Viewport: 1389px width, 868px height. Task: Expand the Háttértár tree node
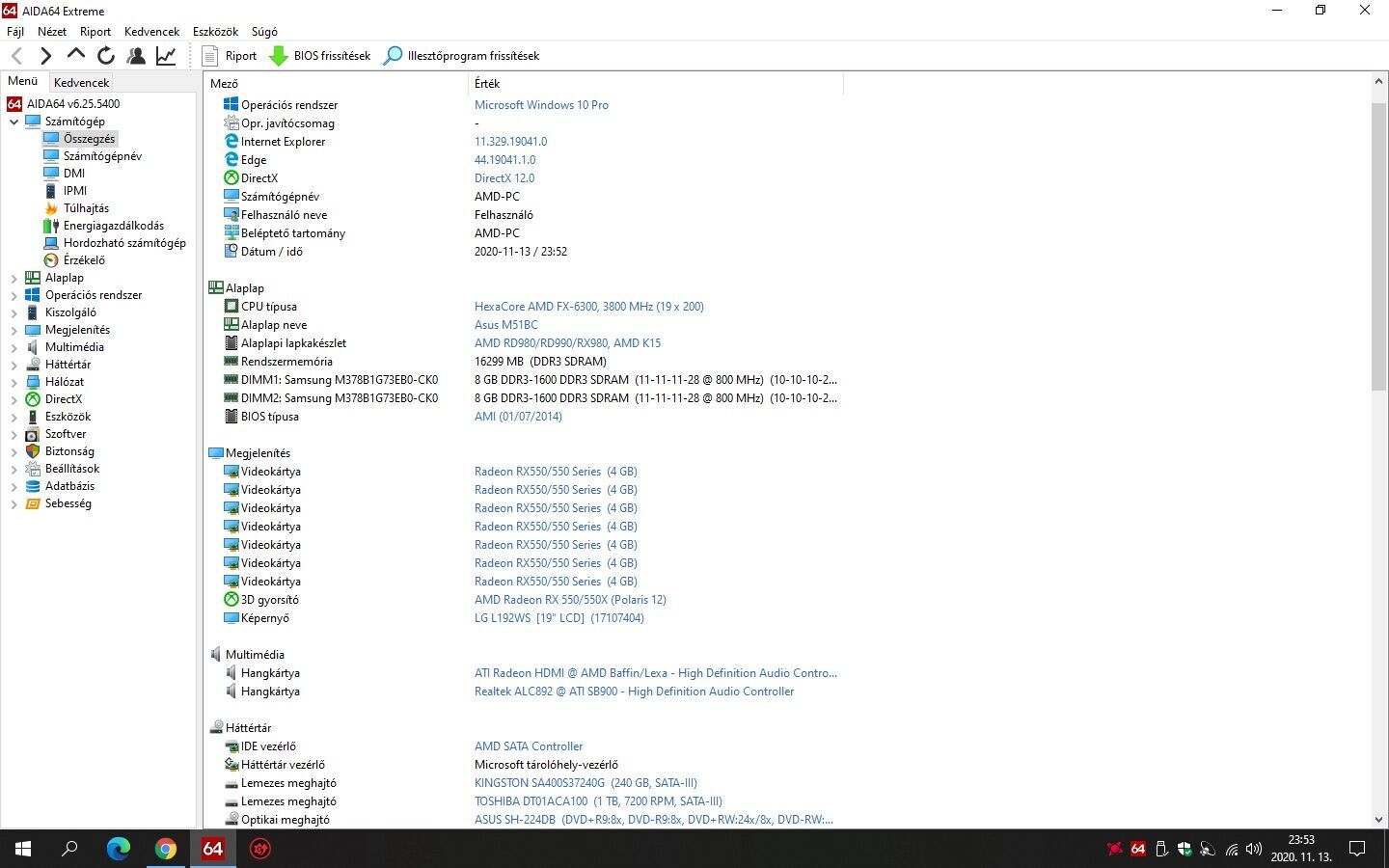14,365
